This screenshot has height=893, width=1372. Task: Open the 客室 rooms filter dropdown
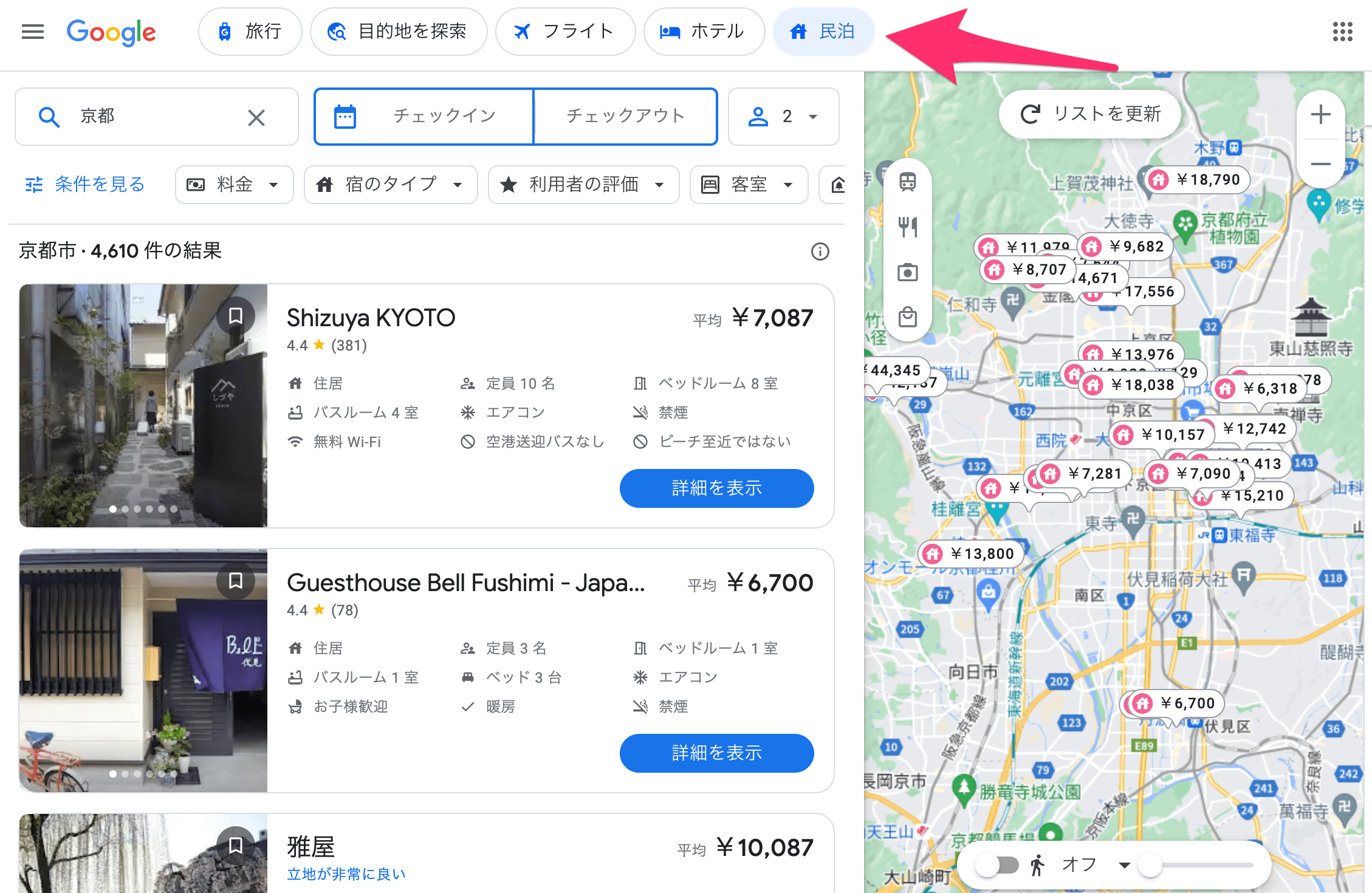tap(749, 185)
